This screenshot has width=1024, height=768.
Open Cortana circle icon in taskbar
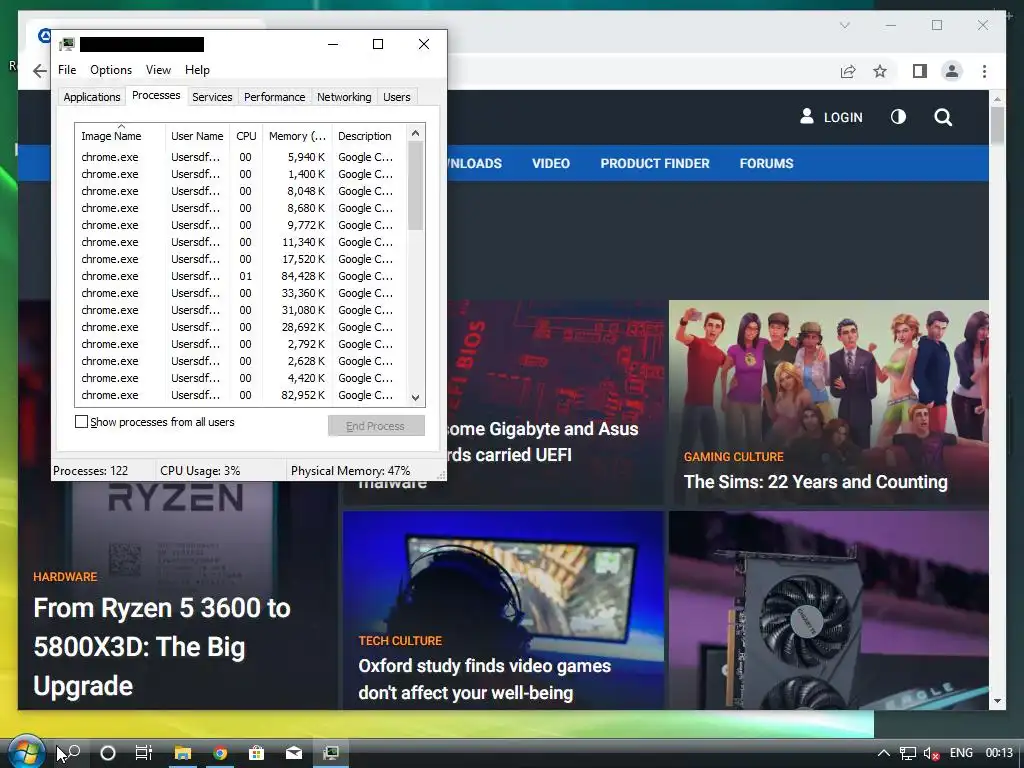108,753
